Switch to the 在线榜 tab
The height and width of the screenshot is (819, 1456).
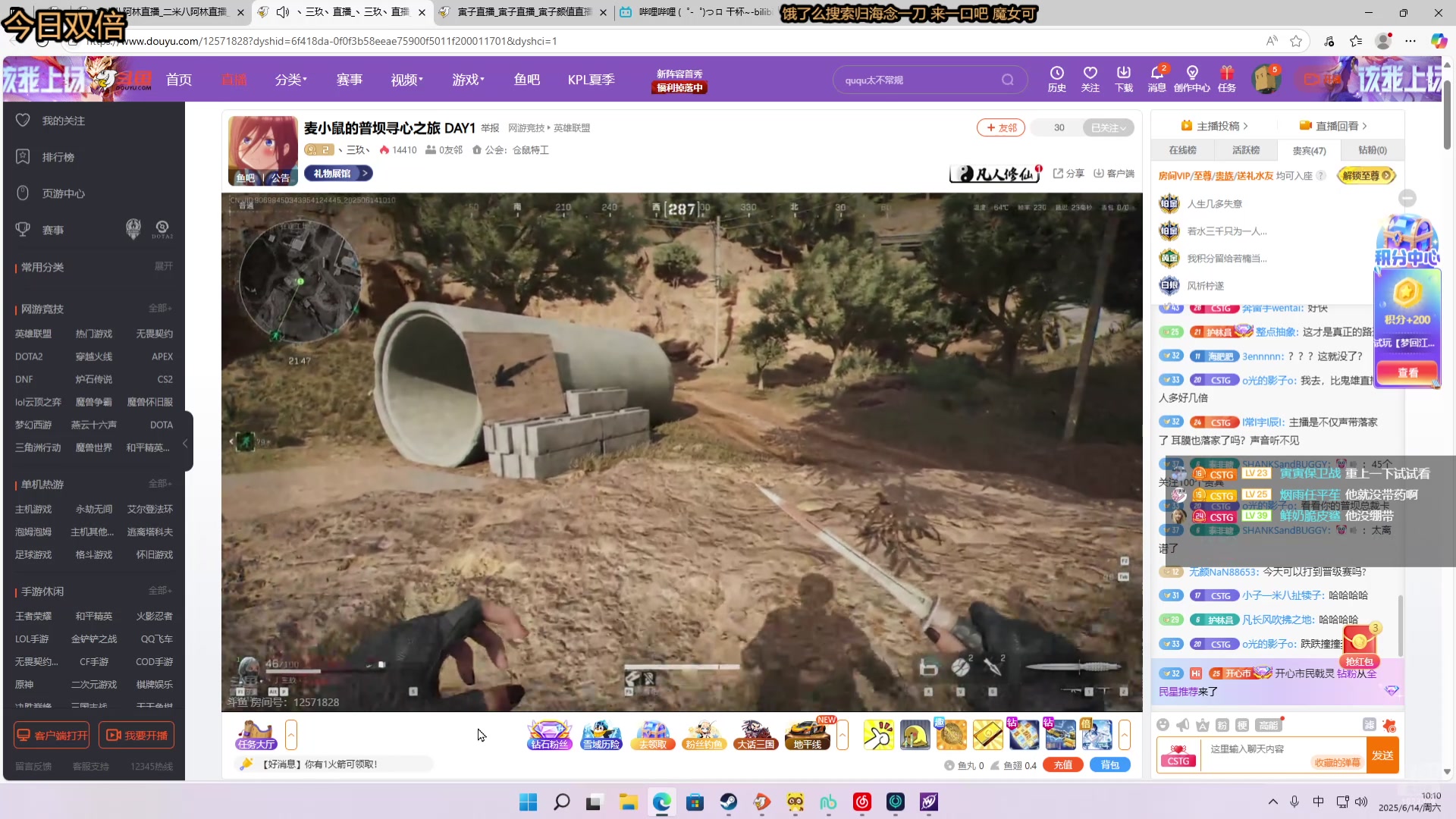tap(1182, 150)
